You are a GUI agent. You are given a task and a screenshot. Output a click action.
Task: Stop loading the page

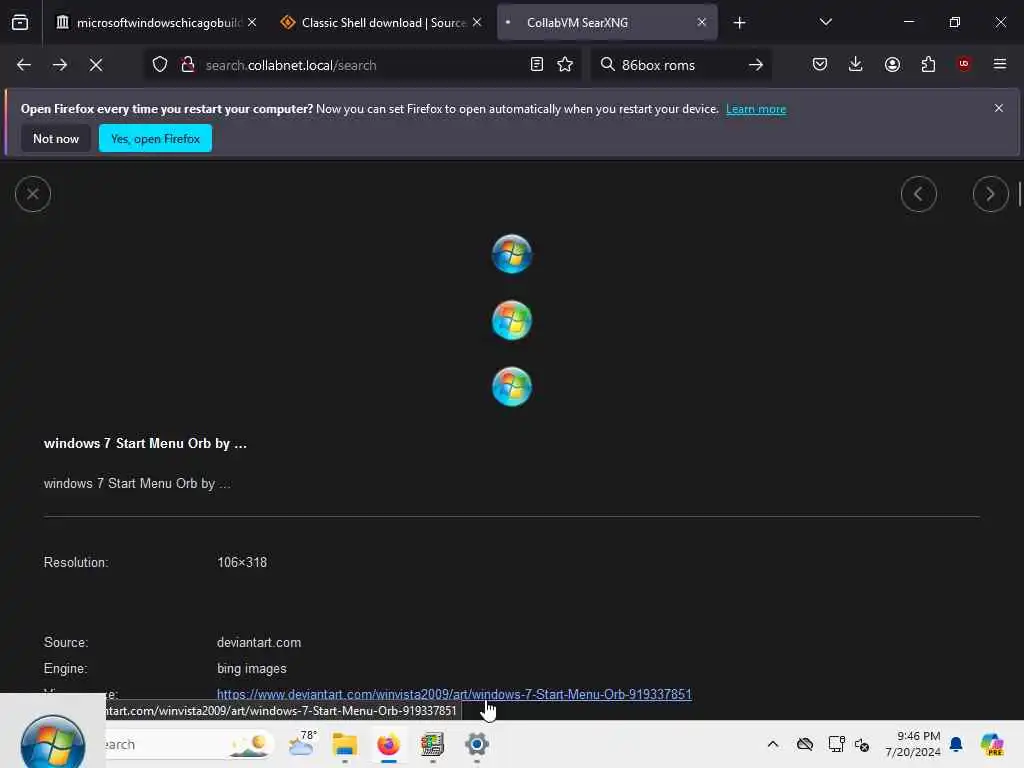96,65
